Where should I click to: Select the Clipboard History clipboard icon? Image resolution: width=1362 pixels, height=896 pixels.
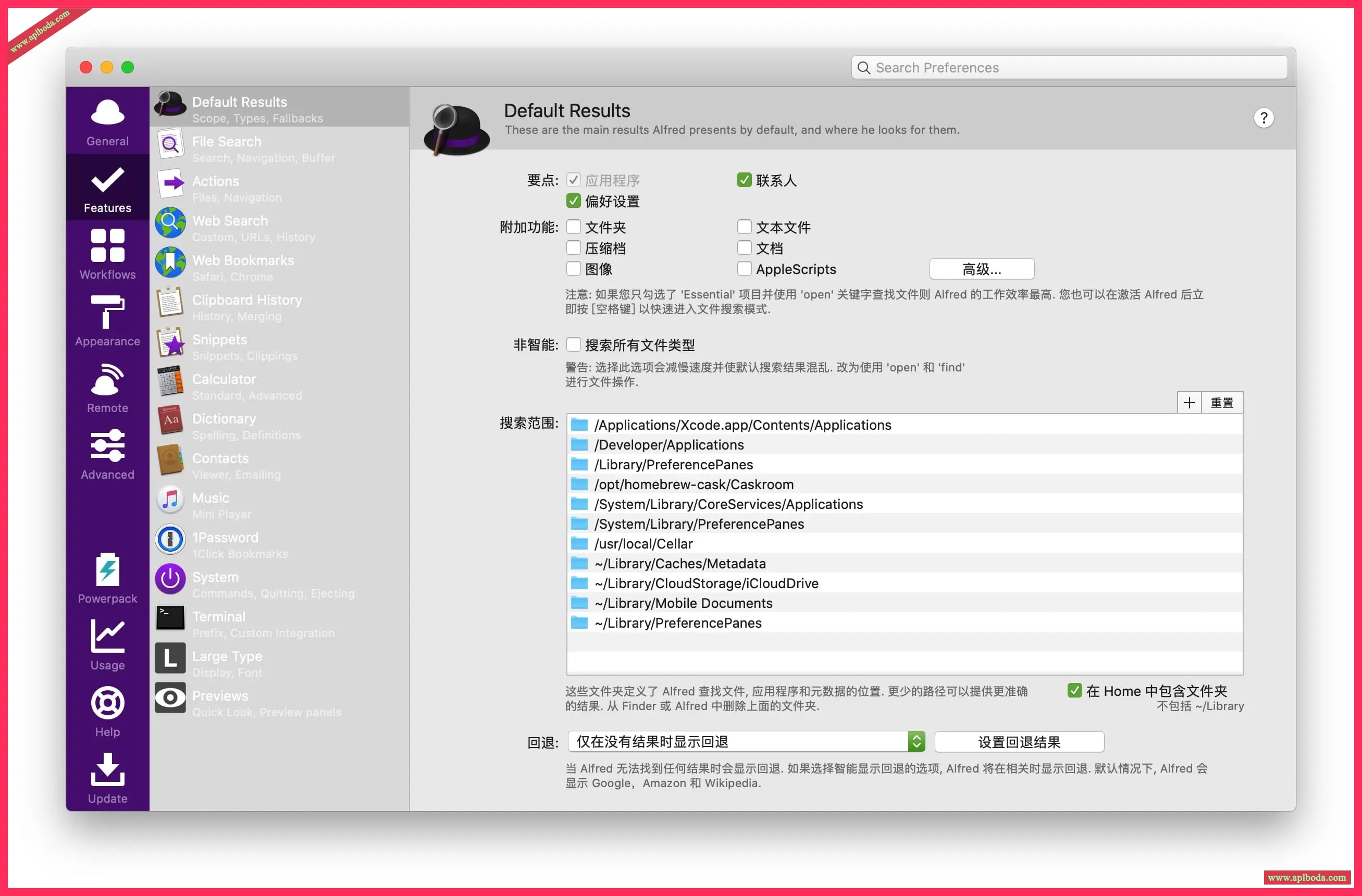point(170,302)
